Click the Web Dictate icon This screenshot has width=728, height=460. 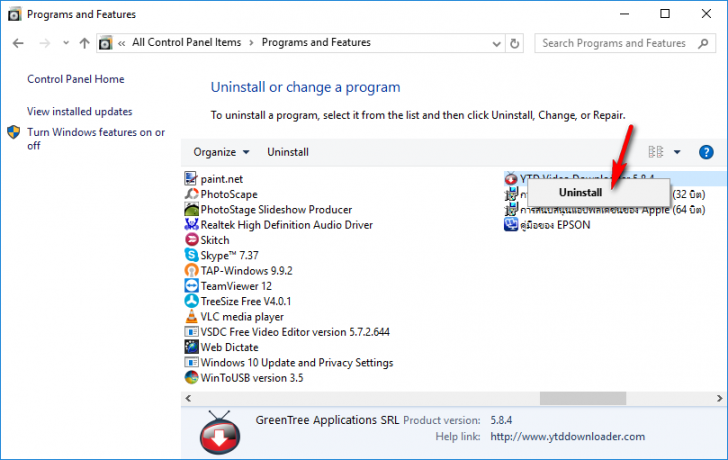[x=191, y=347]
